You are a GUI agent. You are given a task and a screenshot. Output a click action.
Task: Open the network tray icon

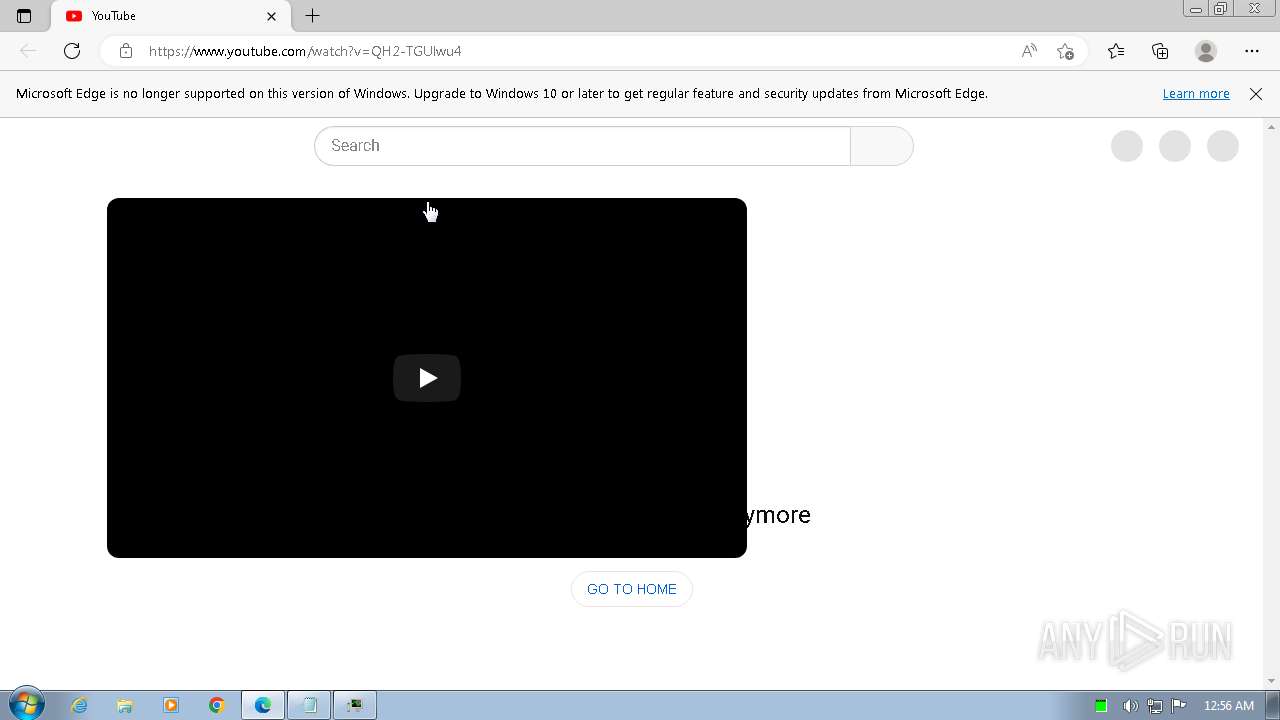pyautogui.click(x=1154, y=706)
